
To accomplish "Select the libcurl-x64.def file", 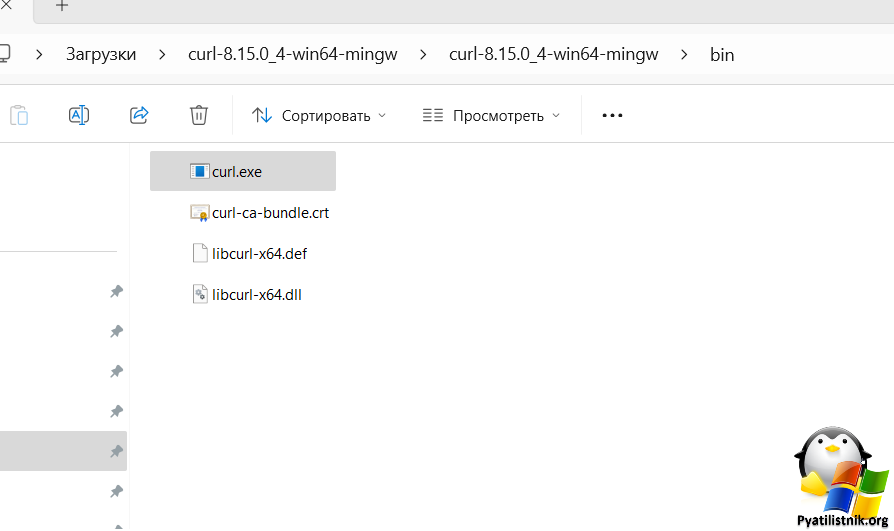I will [x=249, y=254].
